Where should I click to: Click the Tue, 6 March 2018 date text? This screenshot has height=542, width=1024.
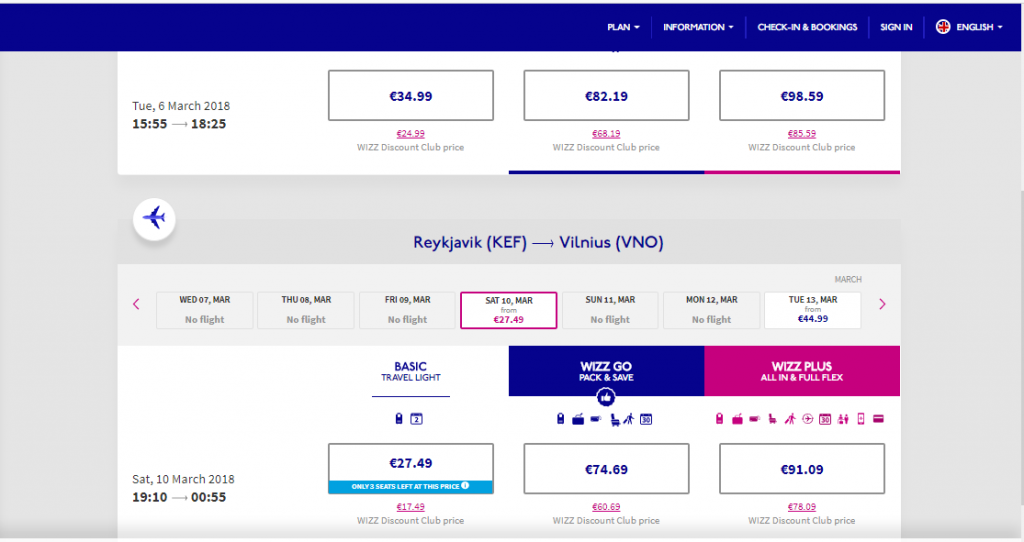point(181,106)
